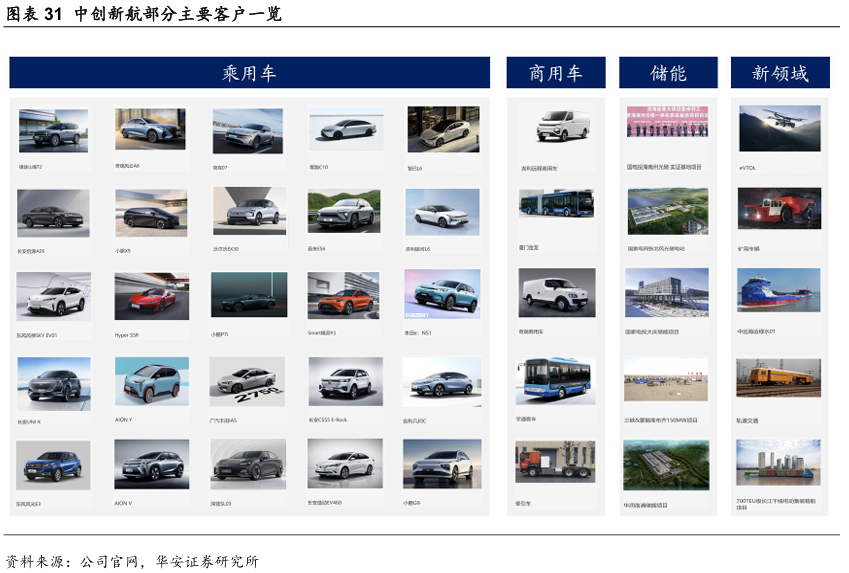Open the 广汽丰田iA5 thumbnail with 2750 marking
Image resolution: width=849 pixels, height=573 pixels.
click(x=247, y=381)
